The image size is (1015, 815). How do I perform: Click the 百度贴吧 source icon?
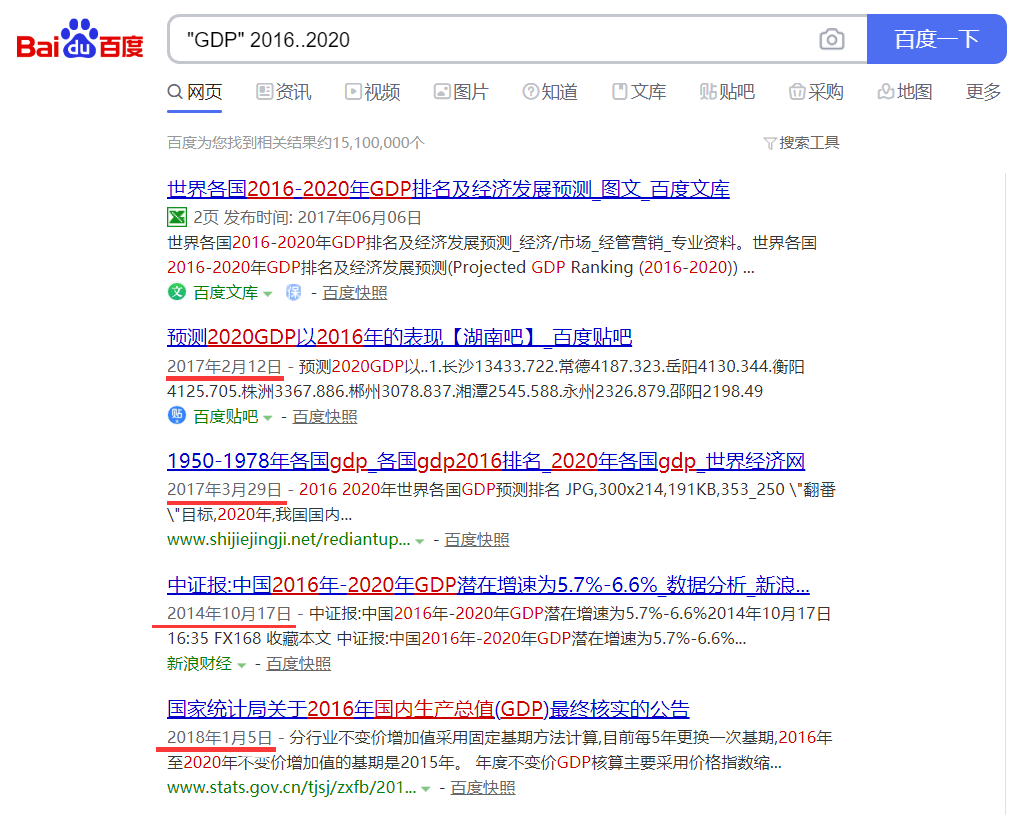[177, 416]
